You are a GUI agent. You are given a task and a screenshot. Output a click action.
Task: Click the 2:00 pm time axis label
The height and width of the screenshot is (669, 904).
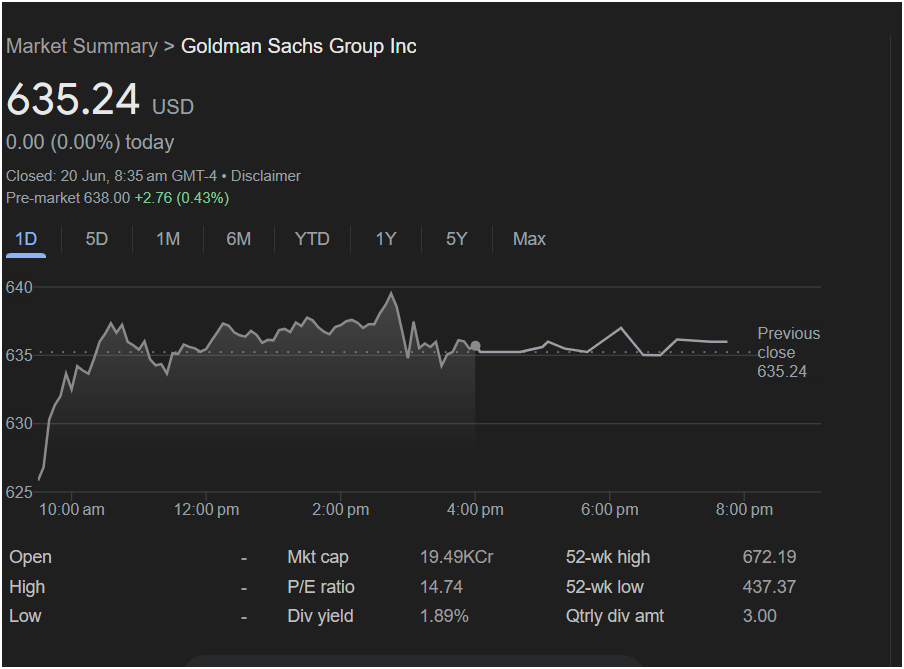tap(341, 510)
